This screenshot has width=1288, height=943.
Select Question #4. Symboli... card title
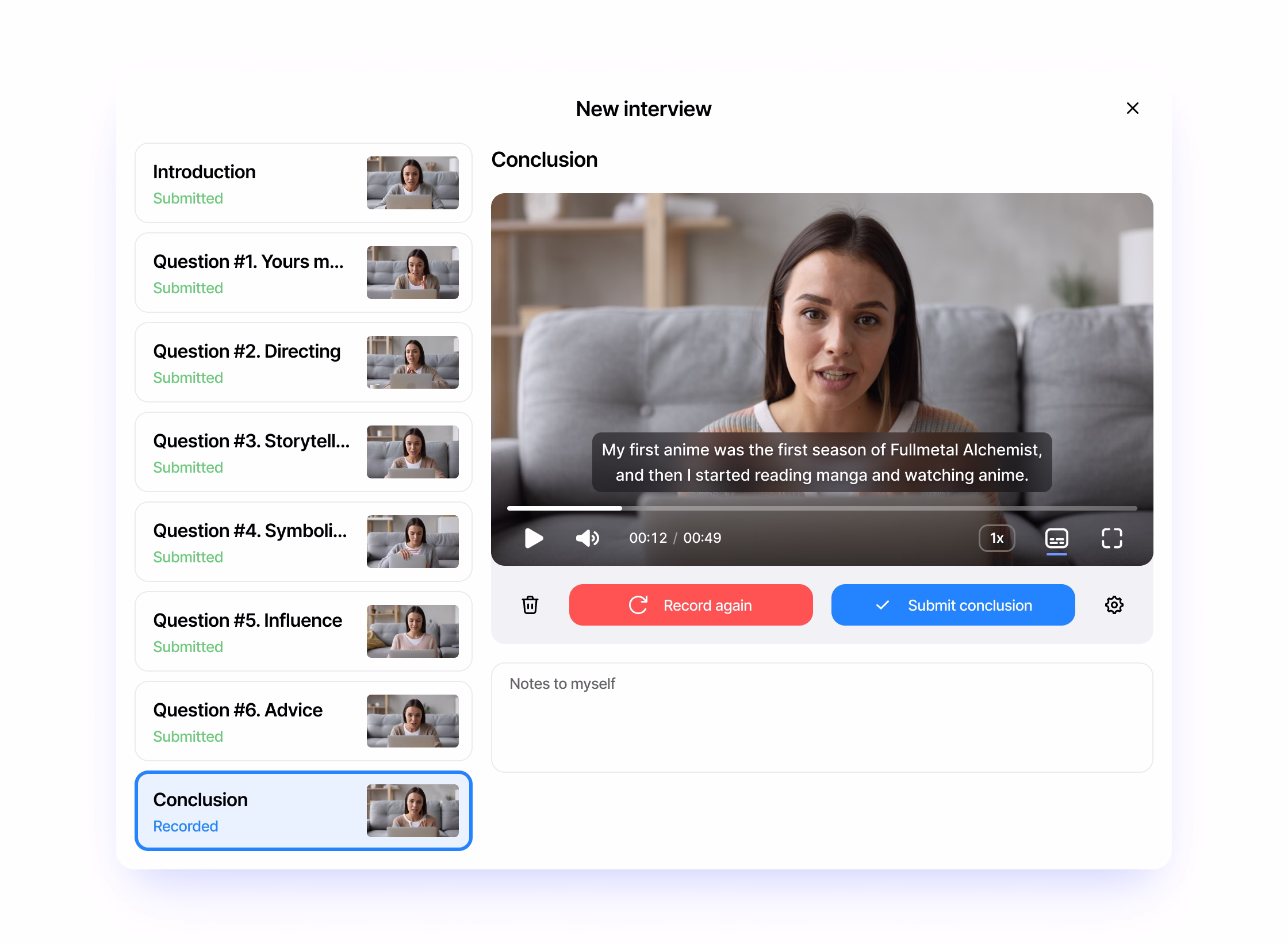250,531
